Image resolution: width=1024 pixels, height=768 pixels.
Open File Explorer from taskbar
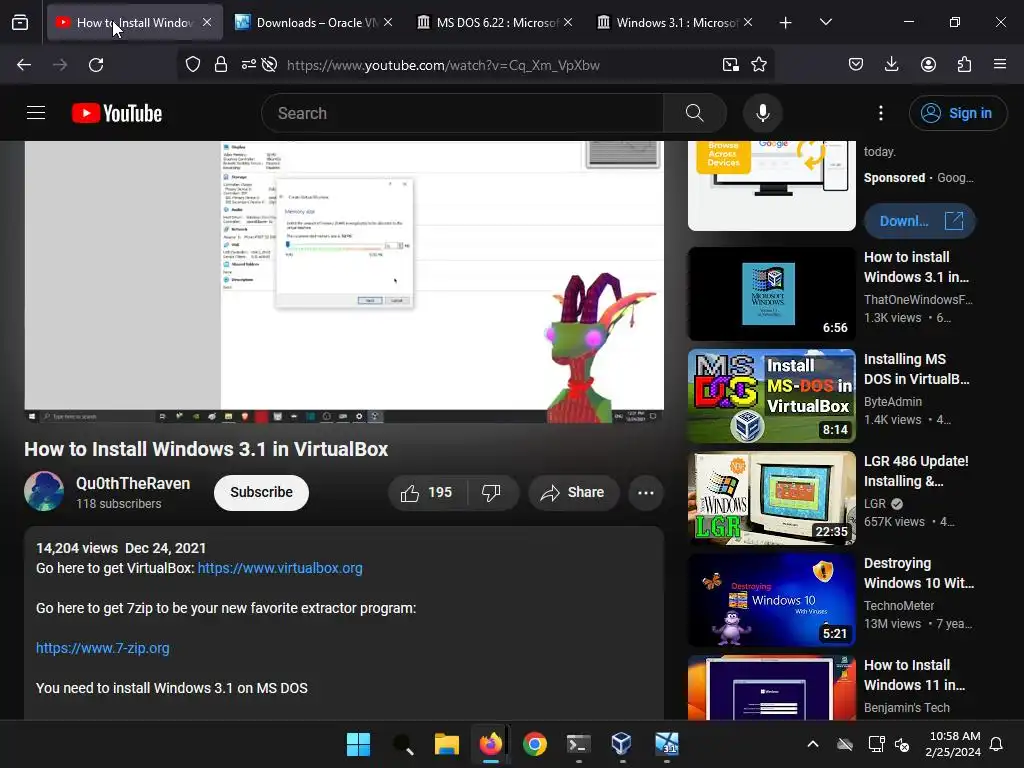coord(447,744)
